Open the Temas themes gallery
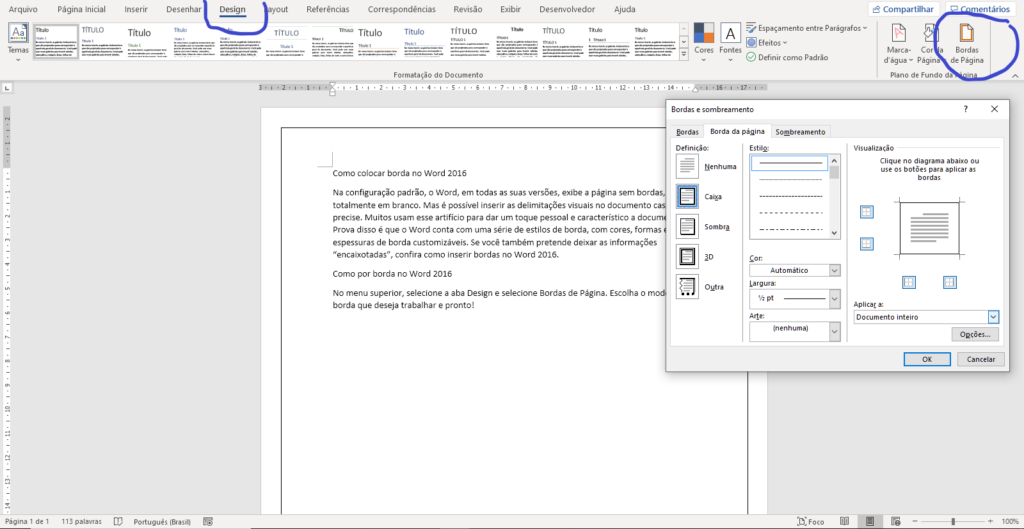Viewport: 1024px width, 529px height. click(18, 41)
